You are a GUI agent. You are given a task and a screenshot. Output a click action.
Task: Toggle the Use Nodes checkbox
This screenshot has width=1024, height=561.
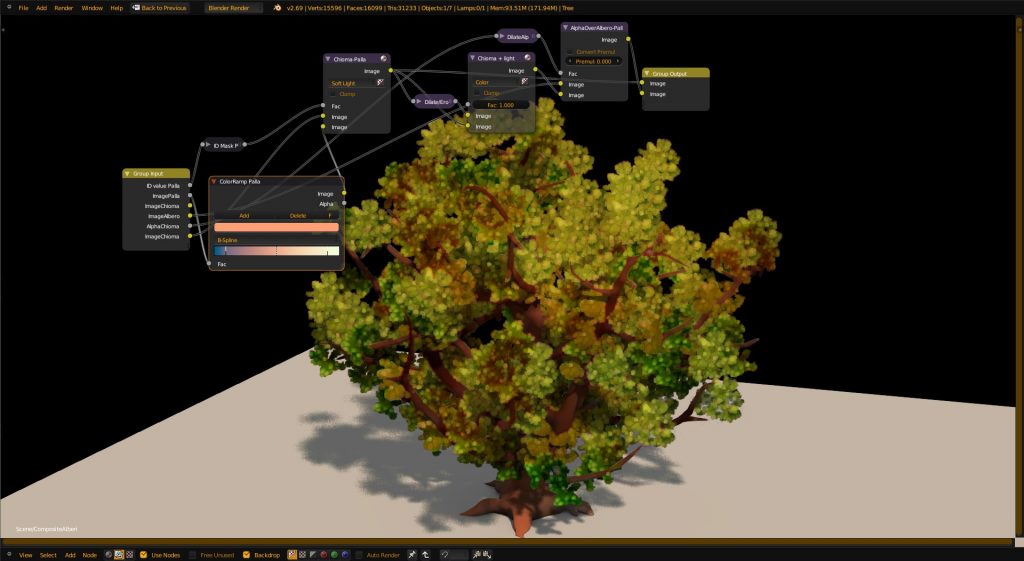coord(144,554)
